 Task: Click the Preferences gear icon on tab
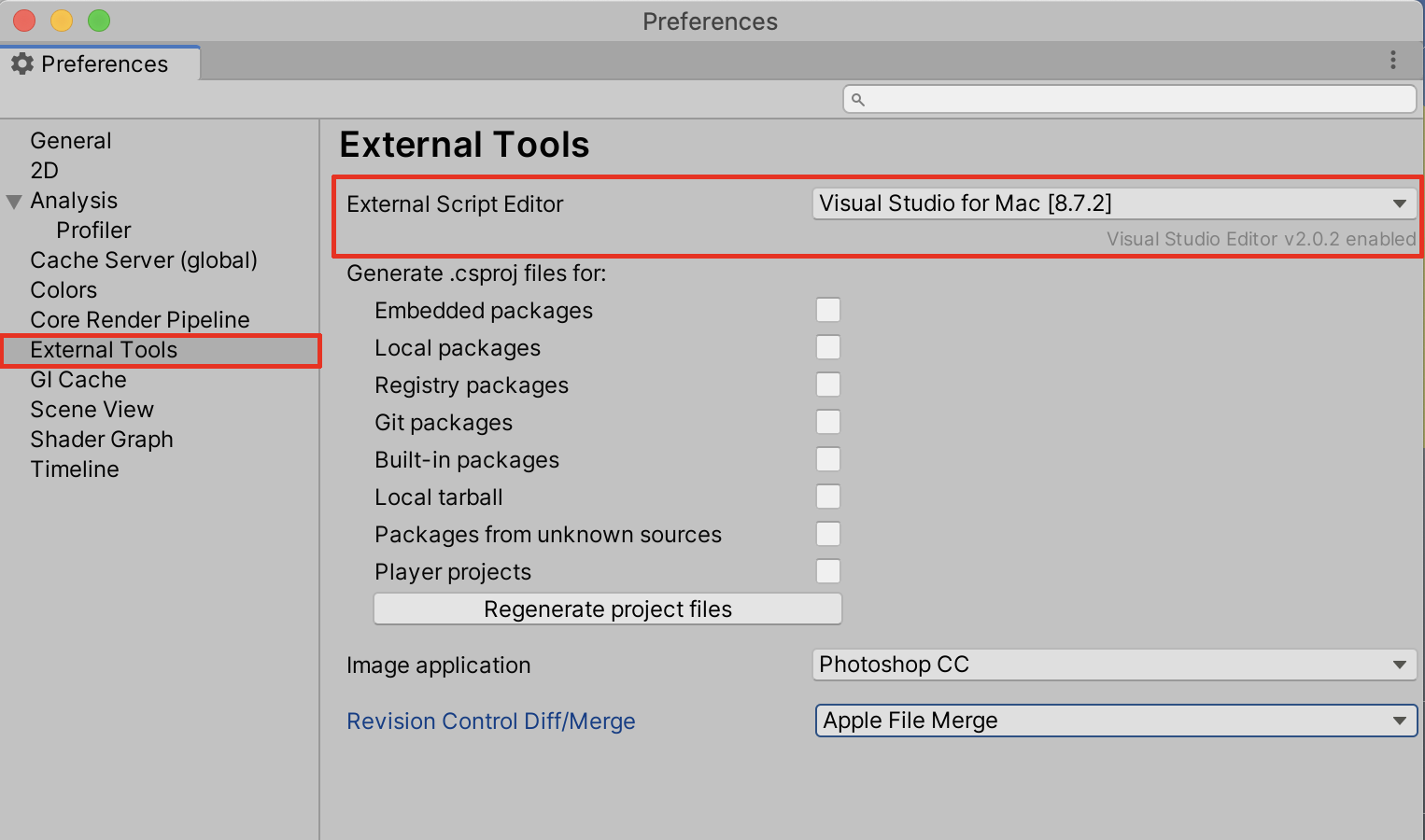pos(22,63)
